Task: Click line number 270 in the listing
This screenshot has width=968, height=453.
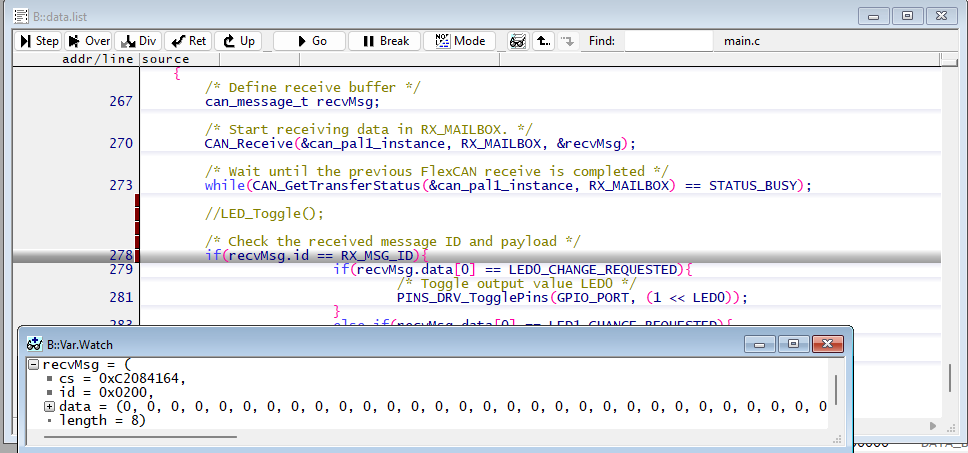Action: pos(121,143)
